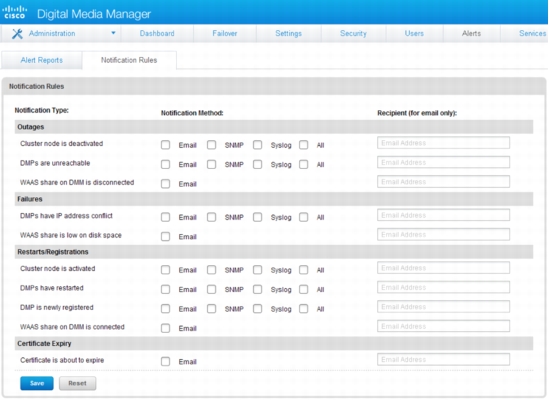The width and height of the screenshot is (549, 401).
Task: Enable SNMP for Cluster node is activated
Action: click(211, 270)
